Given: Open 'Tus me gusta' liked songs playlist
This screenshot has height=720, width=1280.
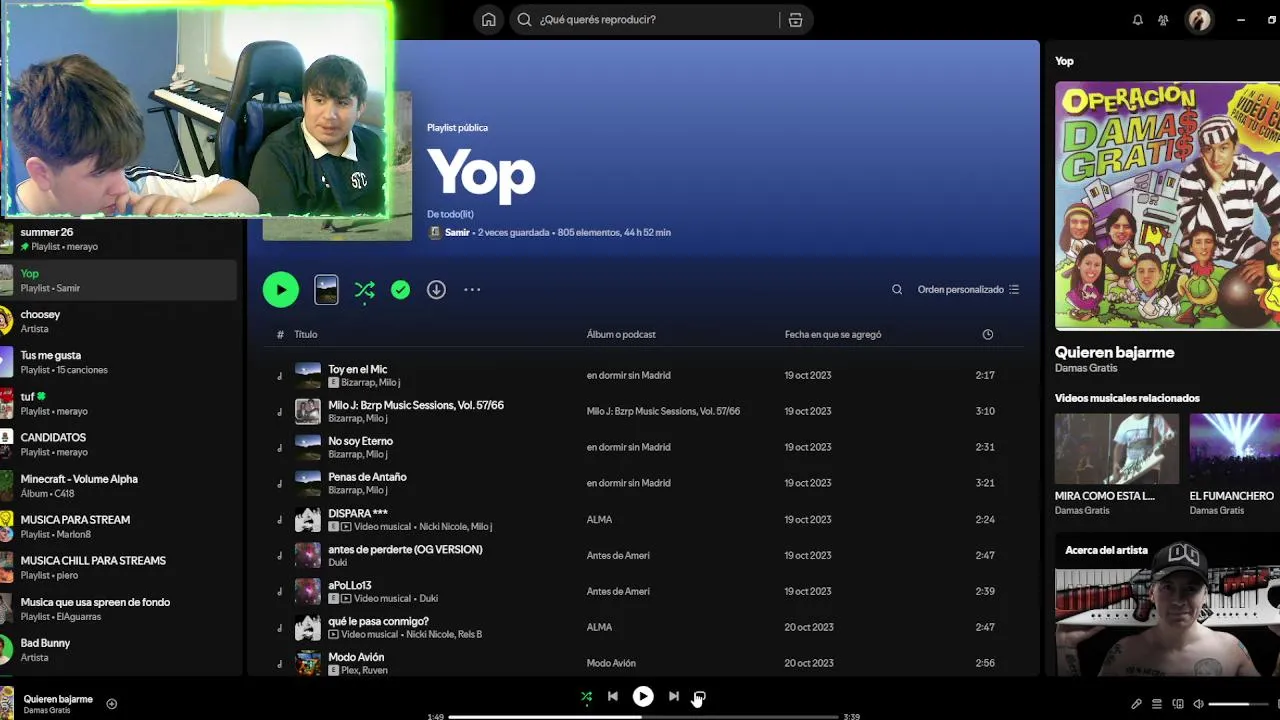Looking at the screenshot, I should pos(120,362).
